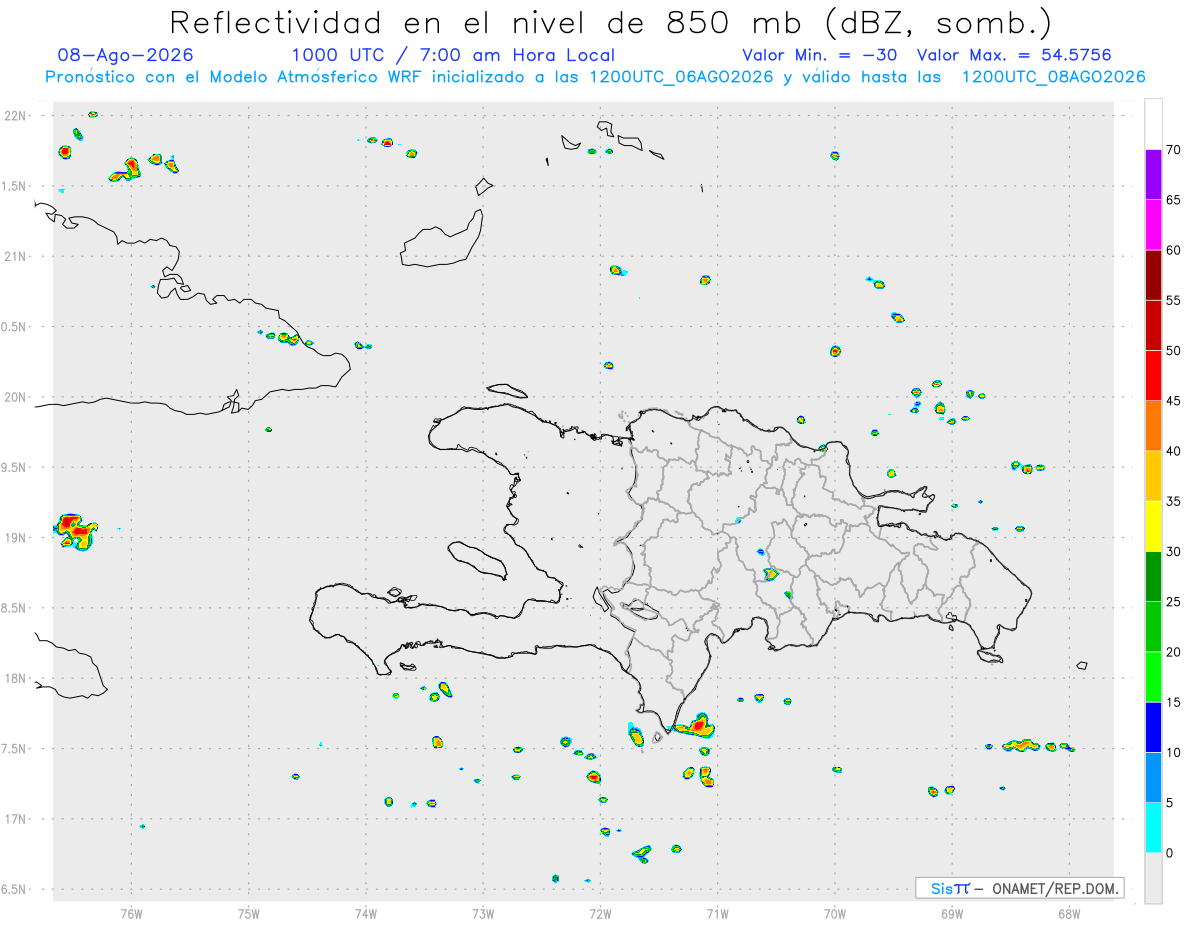The height and width of the screenshot is (927, 1200).
Task: Click the '40' colorbar tick label
Action: coord(1173,451)
